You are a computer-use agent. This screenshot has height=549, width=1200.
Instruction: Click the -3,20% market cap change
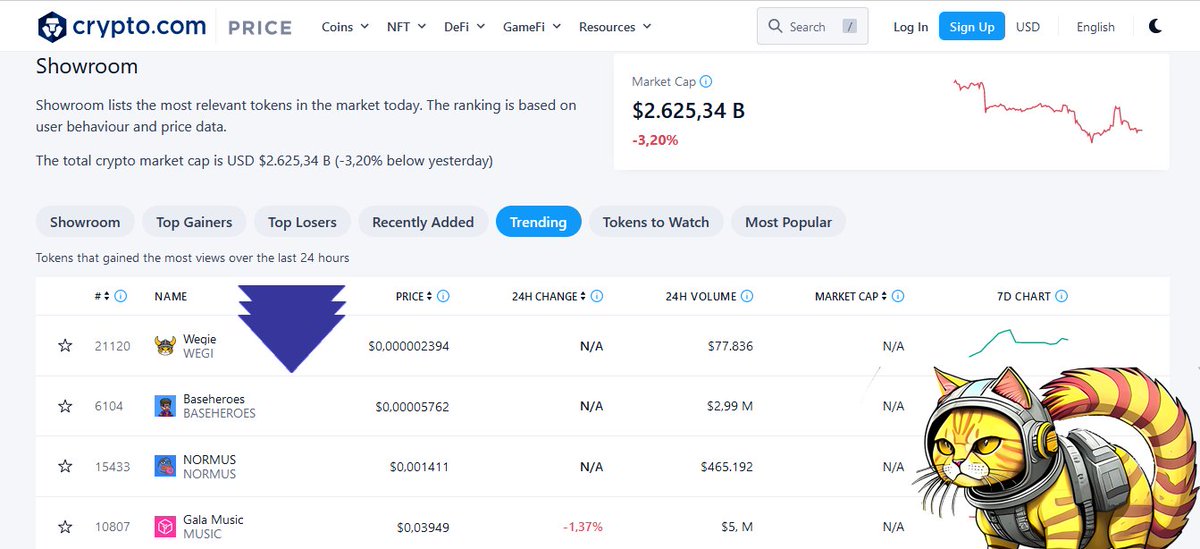click(x=655, y=140)
